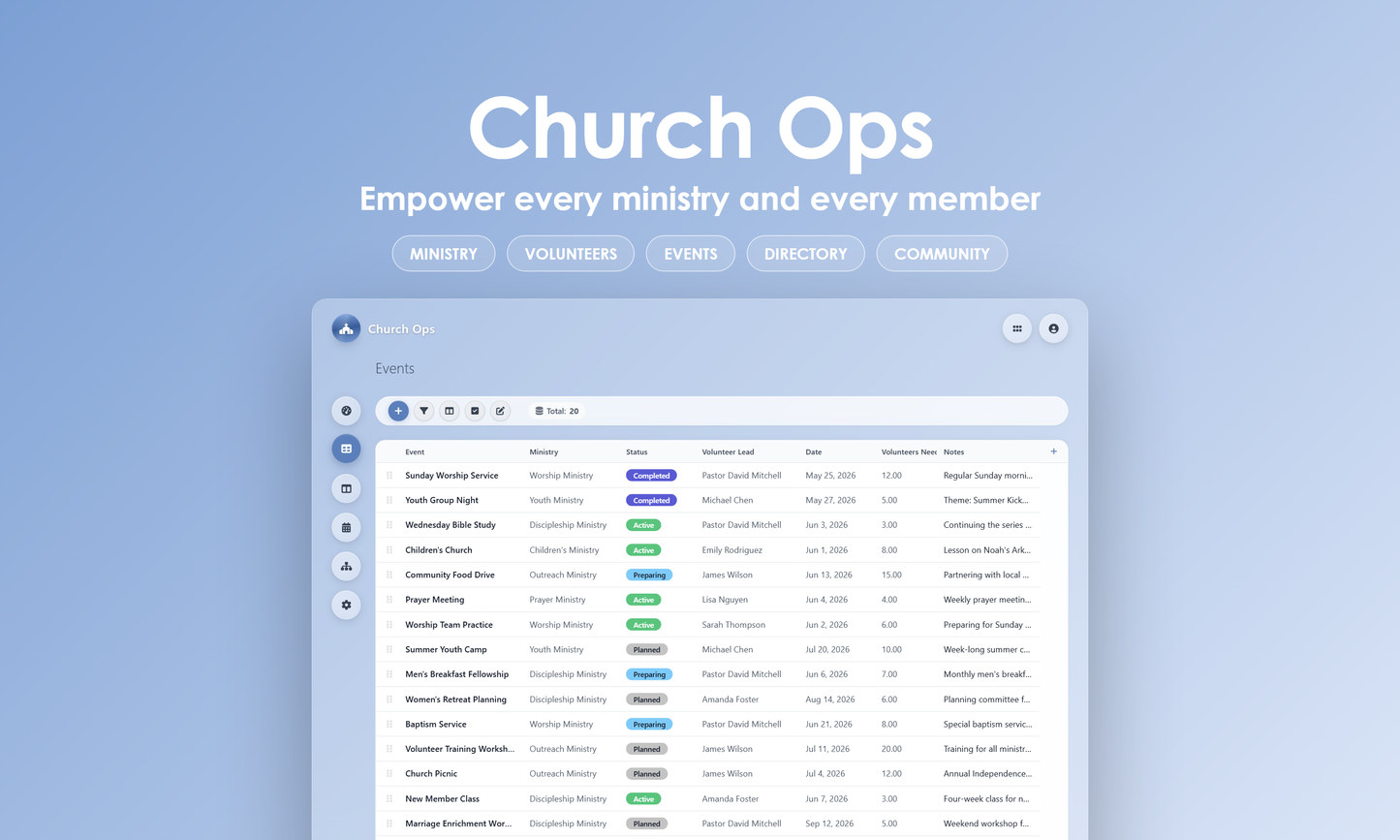
Task: Click Active badge for Wednesday Bible Study
Action: pos(643,525)
